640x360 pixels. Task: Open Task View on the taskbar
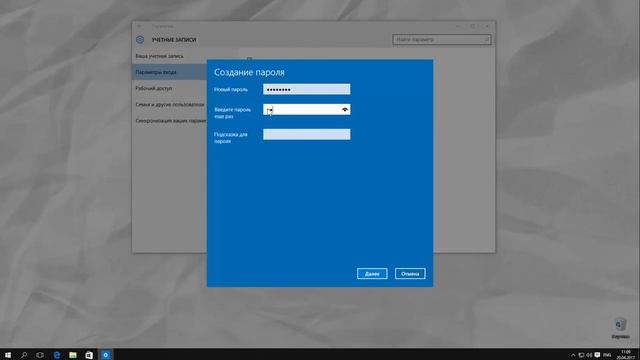tap(40, 355)
